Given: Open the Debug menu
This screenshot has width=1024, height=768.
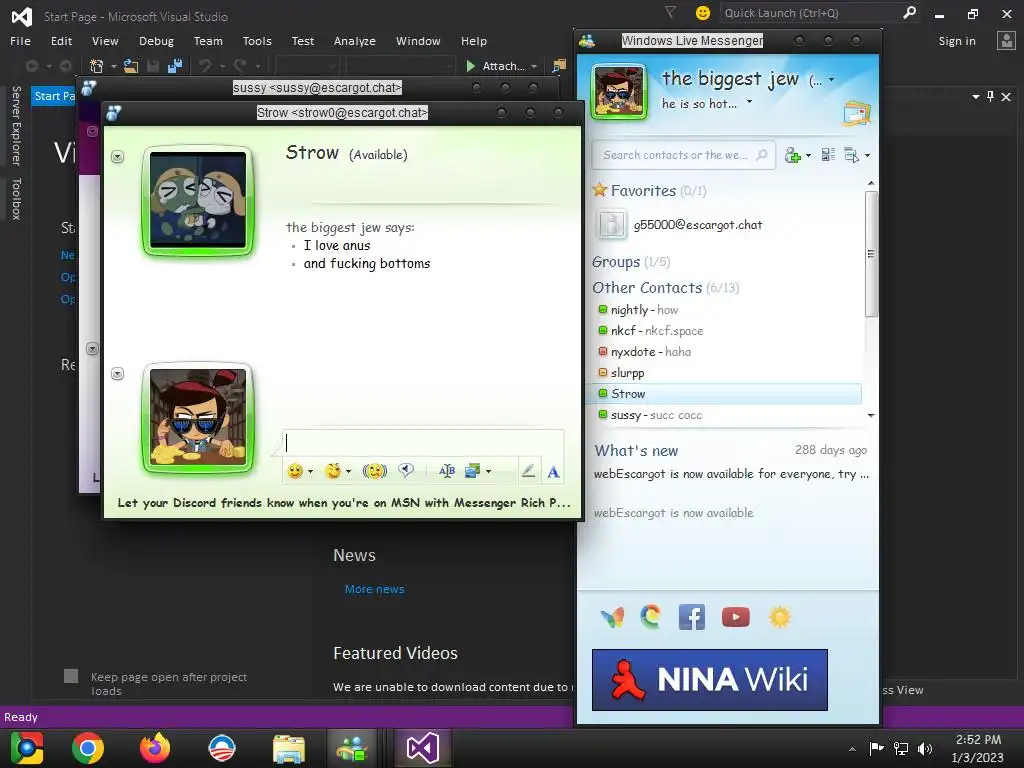Looking at the screenshot, I should pos(156,41).
